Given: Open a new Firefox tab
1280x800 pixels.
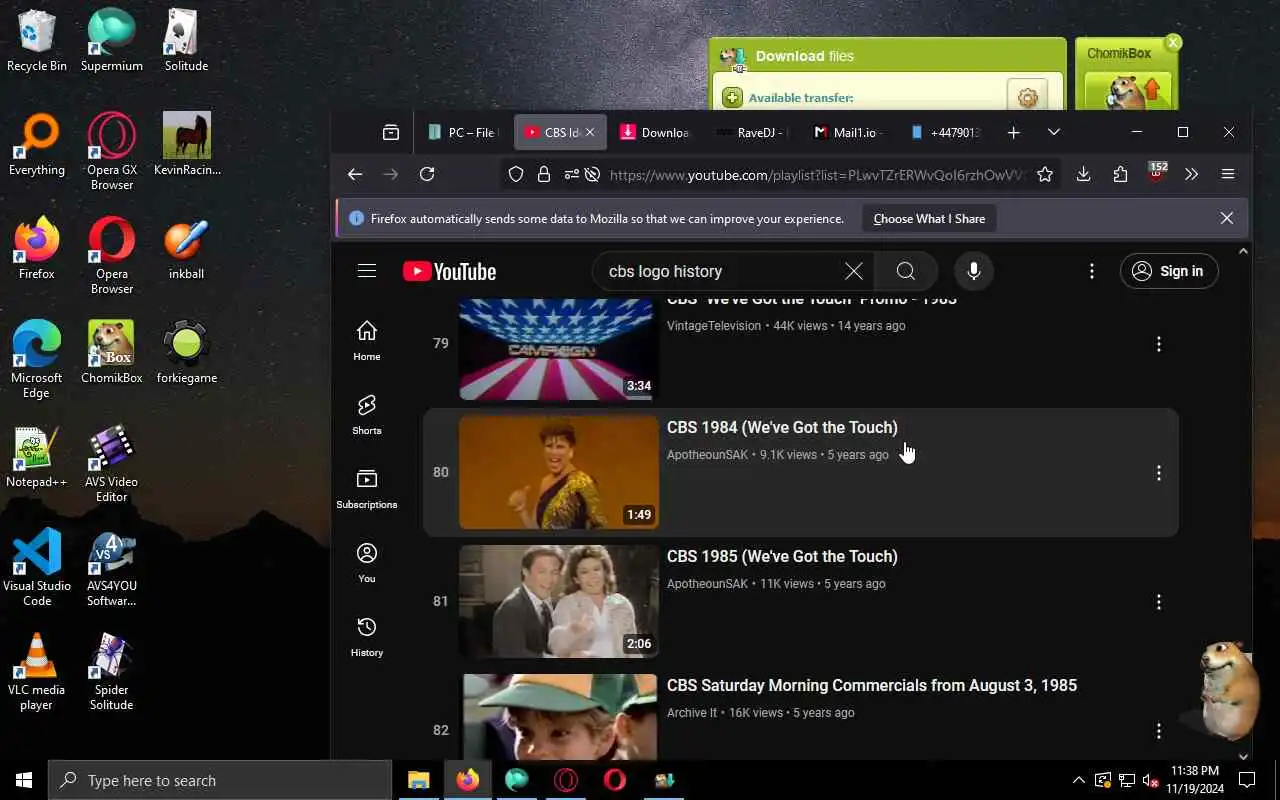Looking at the screenshot, I should (1013, 132).
